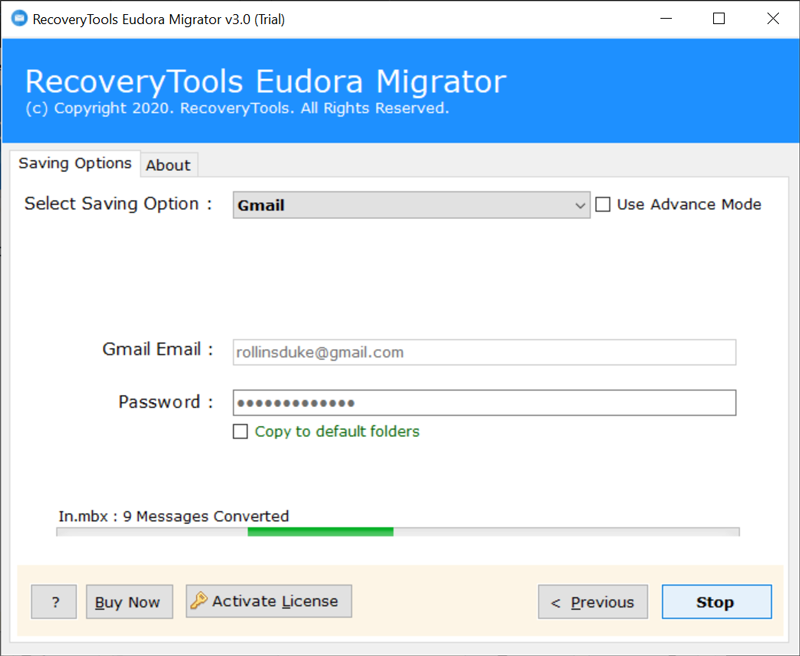The width and height of the screenshot is (800, 656).
Task: Minimize the Eudora Migrator window
Action: pyautogui.click(x=666, y=19)
